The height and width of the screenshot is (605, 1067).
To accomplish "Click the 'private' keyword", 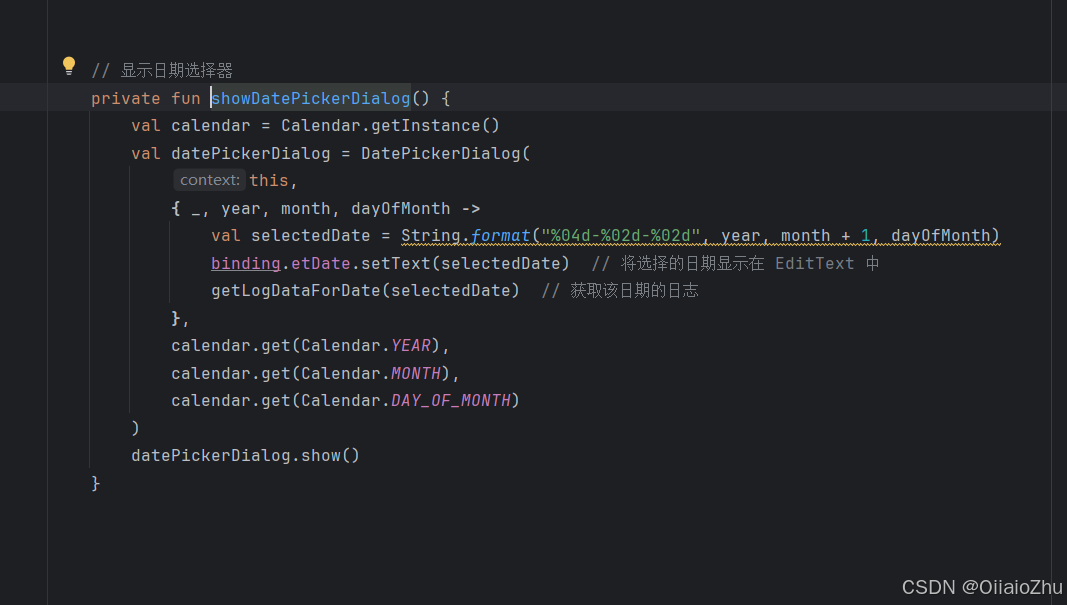I will pyautogui.click(x=126, y=99).
